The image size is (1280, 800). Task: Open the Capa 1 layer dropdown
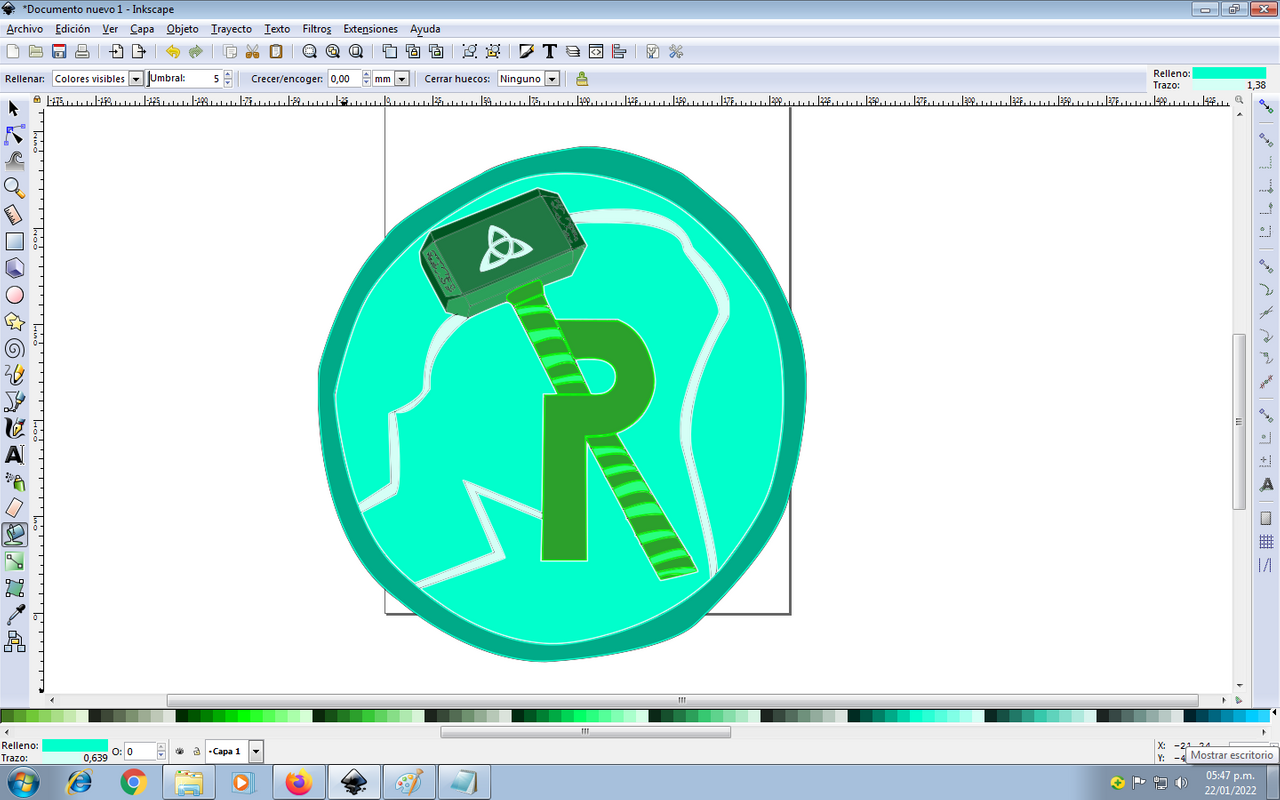point(256,751)
